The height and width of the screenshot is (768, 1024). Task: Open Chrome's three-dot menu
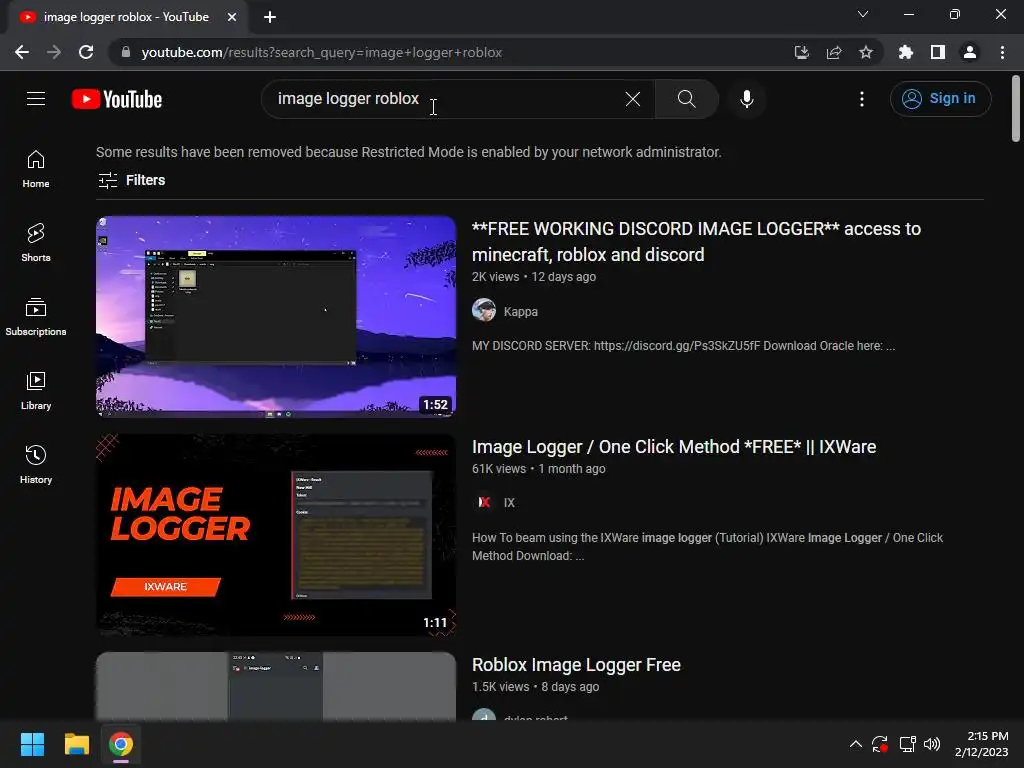pos(1002,52)
